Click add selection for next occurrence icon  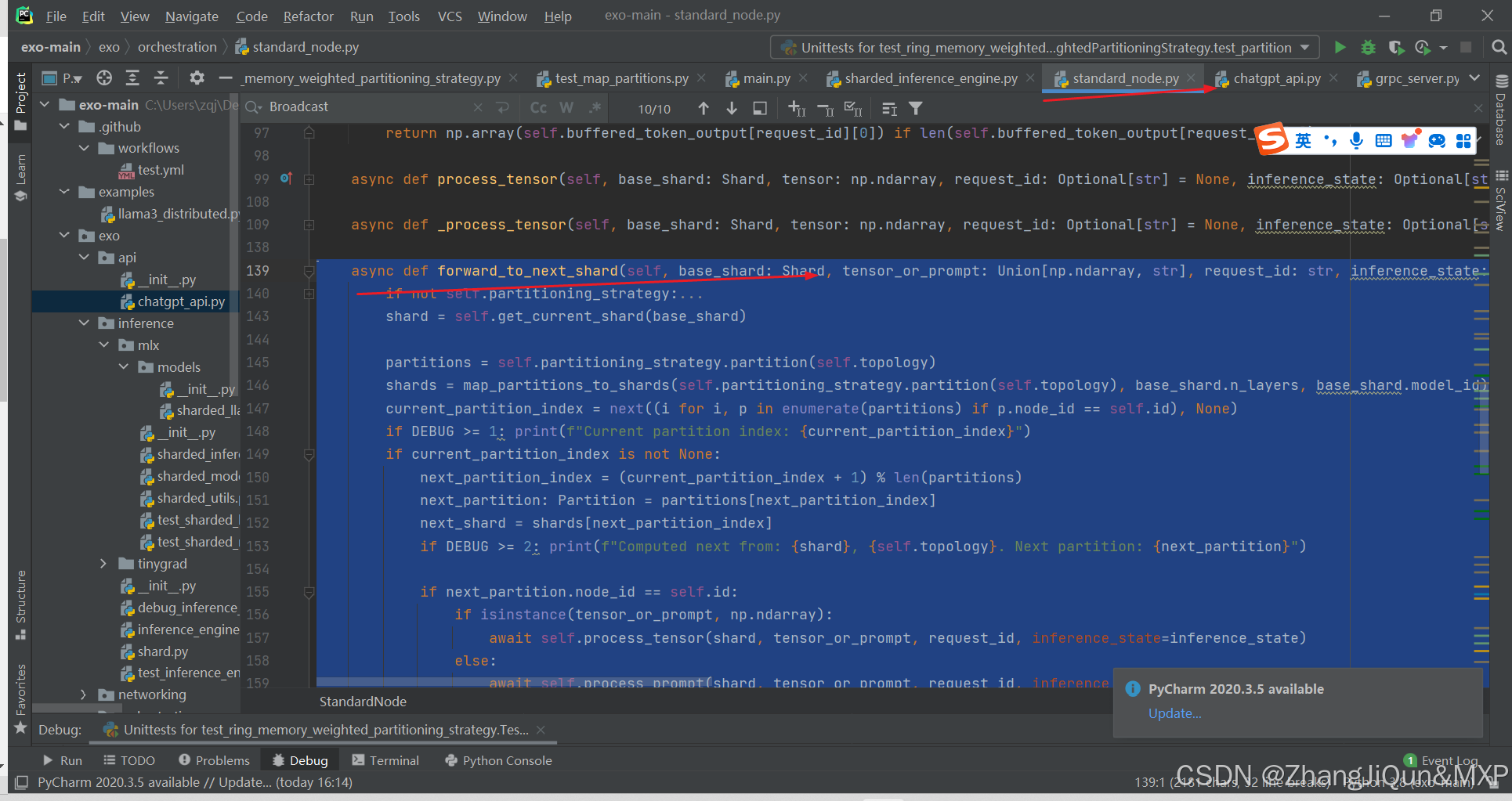pos(797,108)
